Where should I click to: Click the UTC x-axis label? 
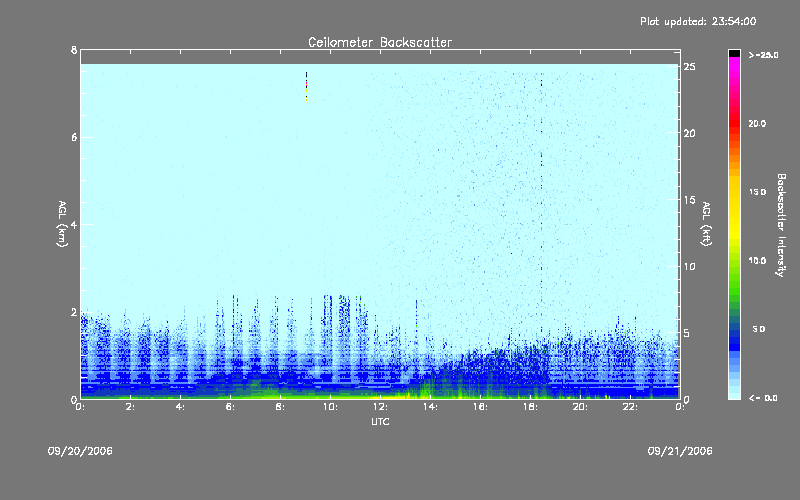click(380, 421)
